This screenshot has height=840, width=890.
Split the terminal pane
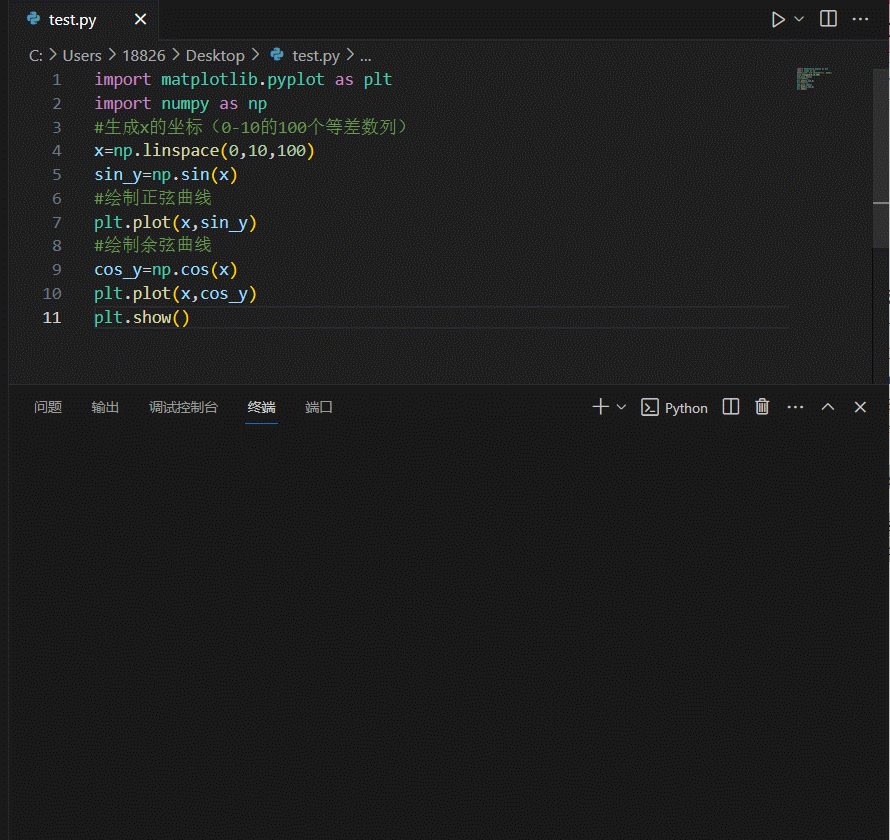tap(731, 407)
